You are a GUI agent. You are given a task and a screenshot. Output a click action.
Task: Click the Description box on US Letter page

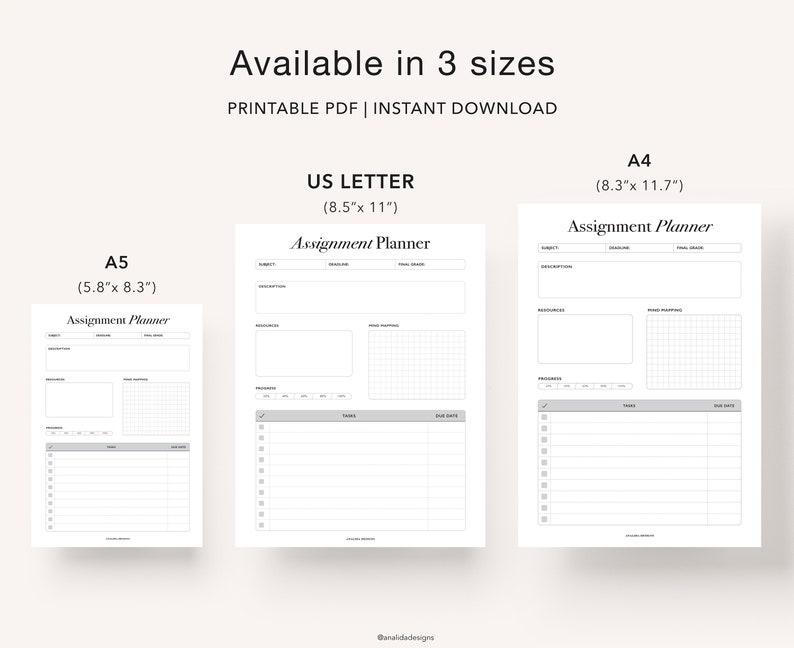click(x=360, y=298)
